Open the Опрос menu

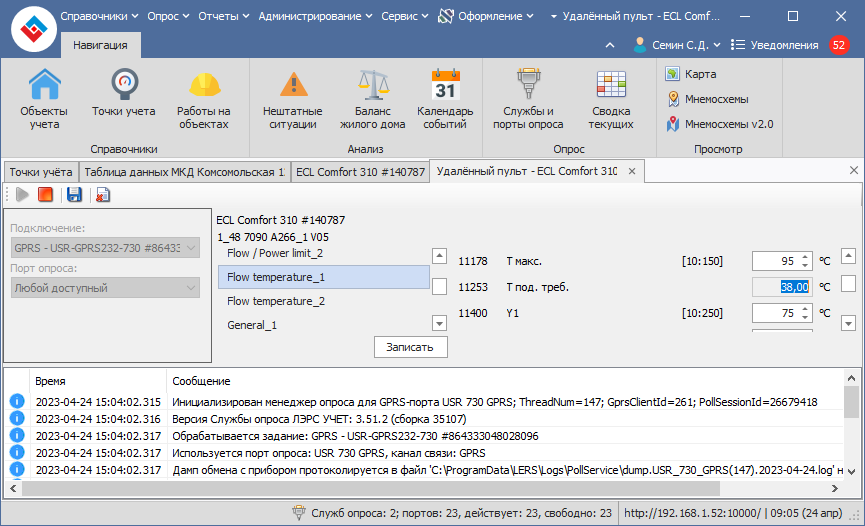(168, 17)
